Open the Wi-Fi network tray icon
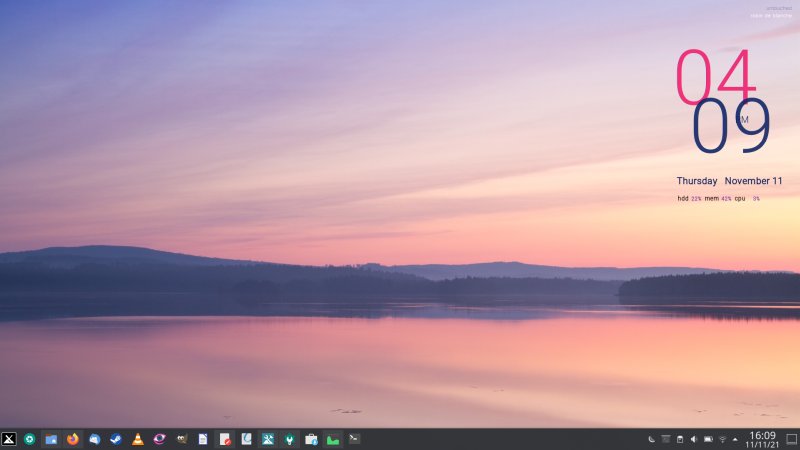The height and width of the screenshot is (450, 800). pos(722,439)
